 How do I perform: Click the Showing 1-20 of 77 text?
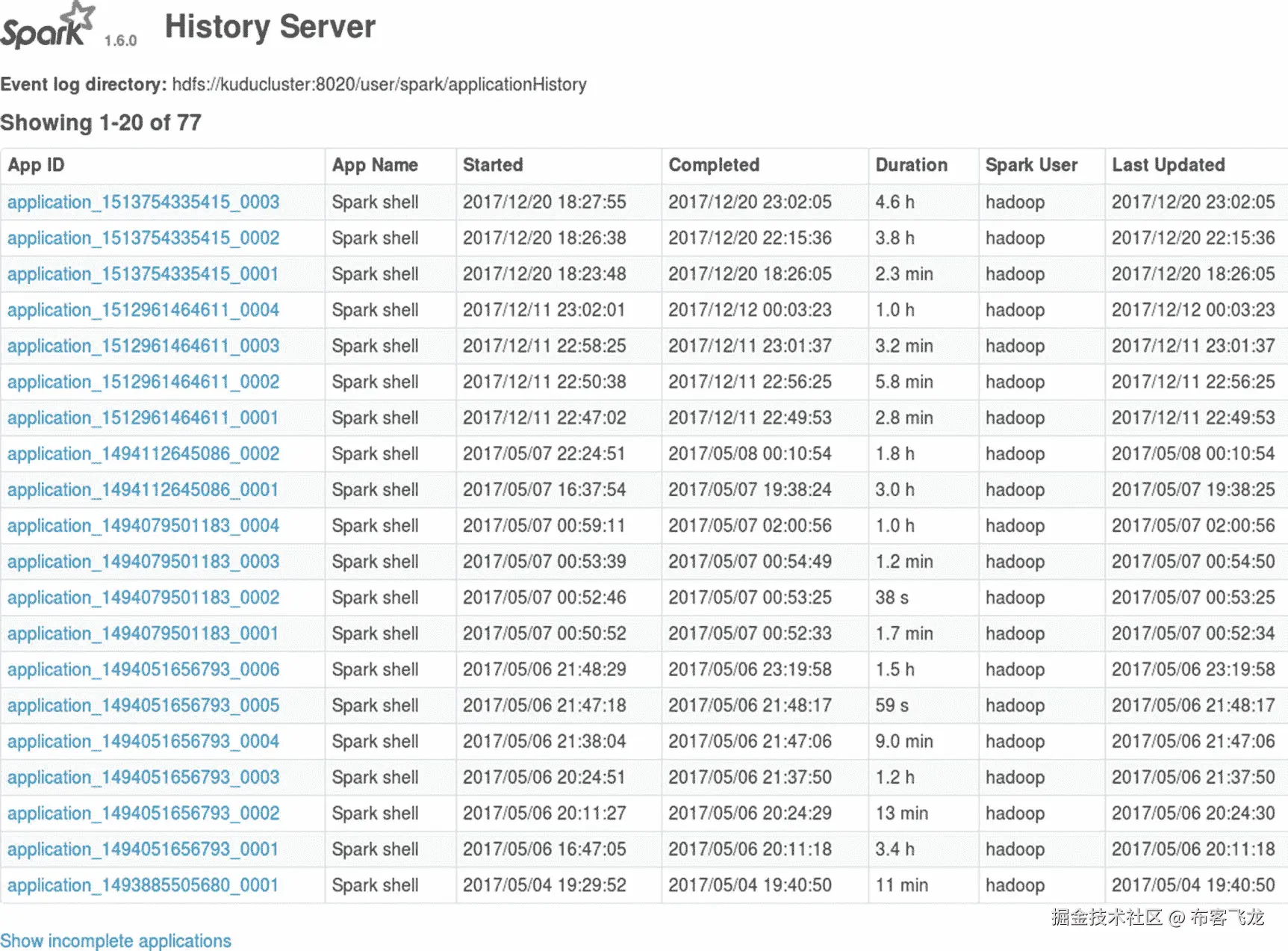101,123
